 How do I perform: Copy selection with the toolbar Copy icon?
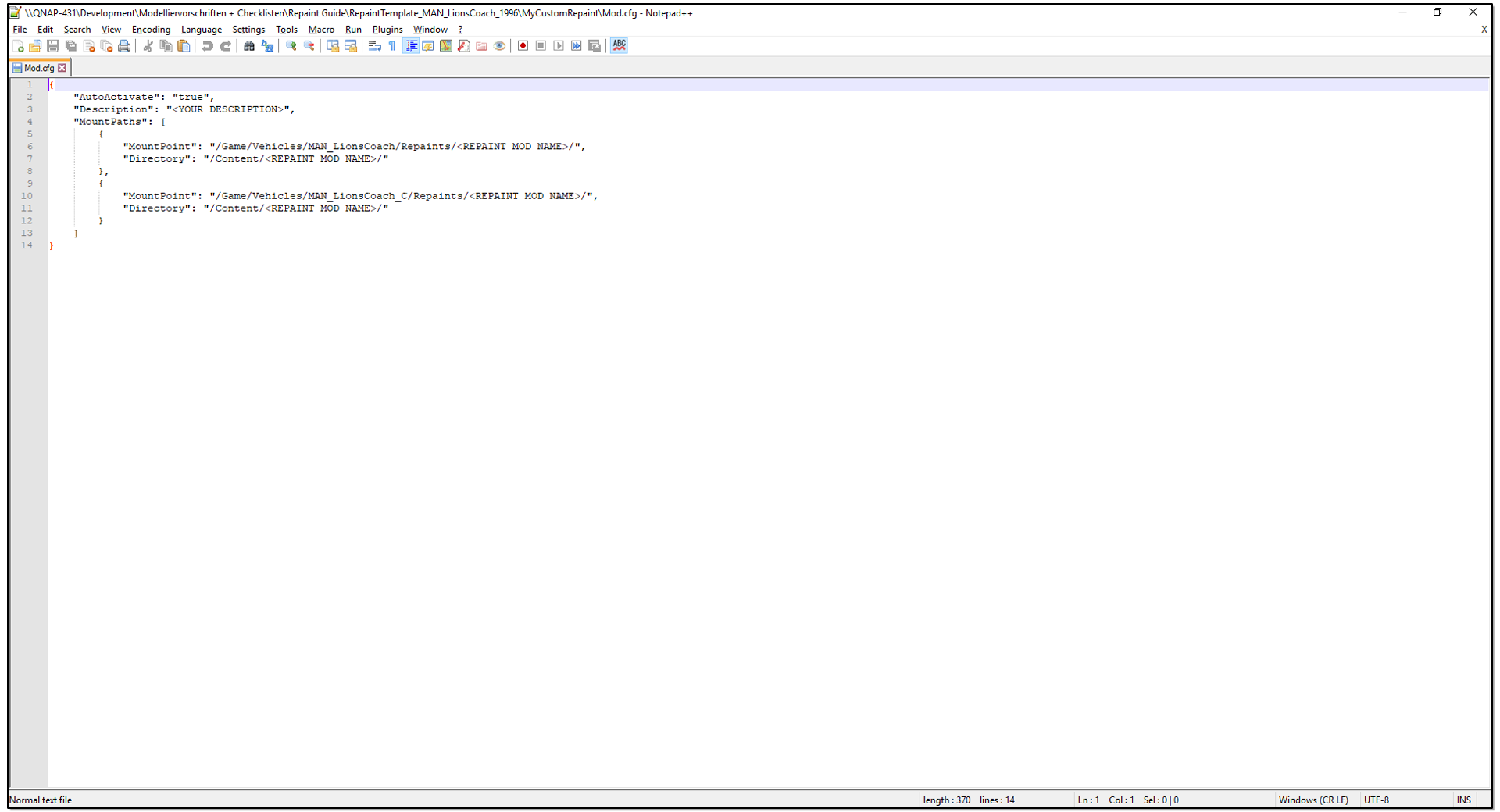[x=166, y=46]
